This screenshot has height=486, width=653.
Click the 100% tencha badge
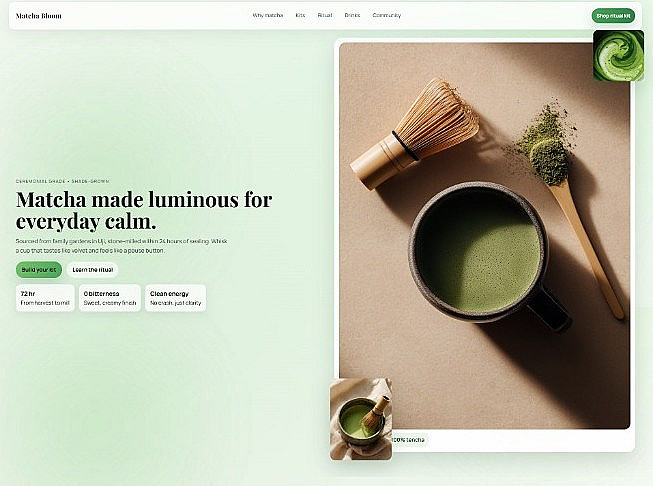coord(410,440)
